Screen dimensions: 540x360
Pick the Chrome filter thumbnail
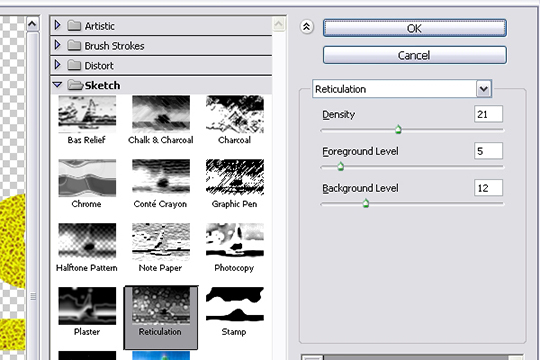pyautogui.click(x=87, y=178)
